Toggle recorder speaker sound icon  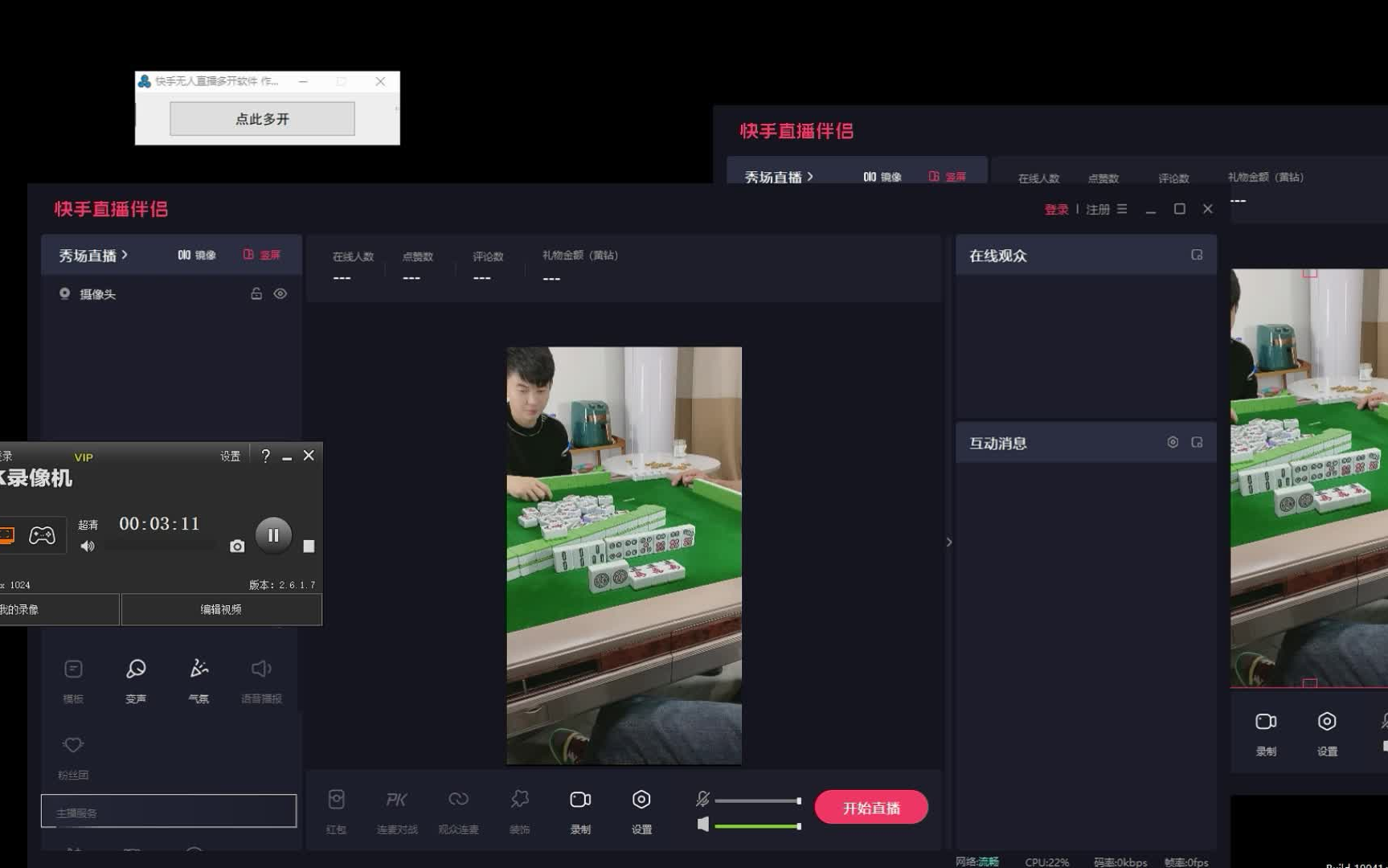click(88, 547)
